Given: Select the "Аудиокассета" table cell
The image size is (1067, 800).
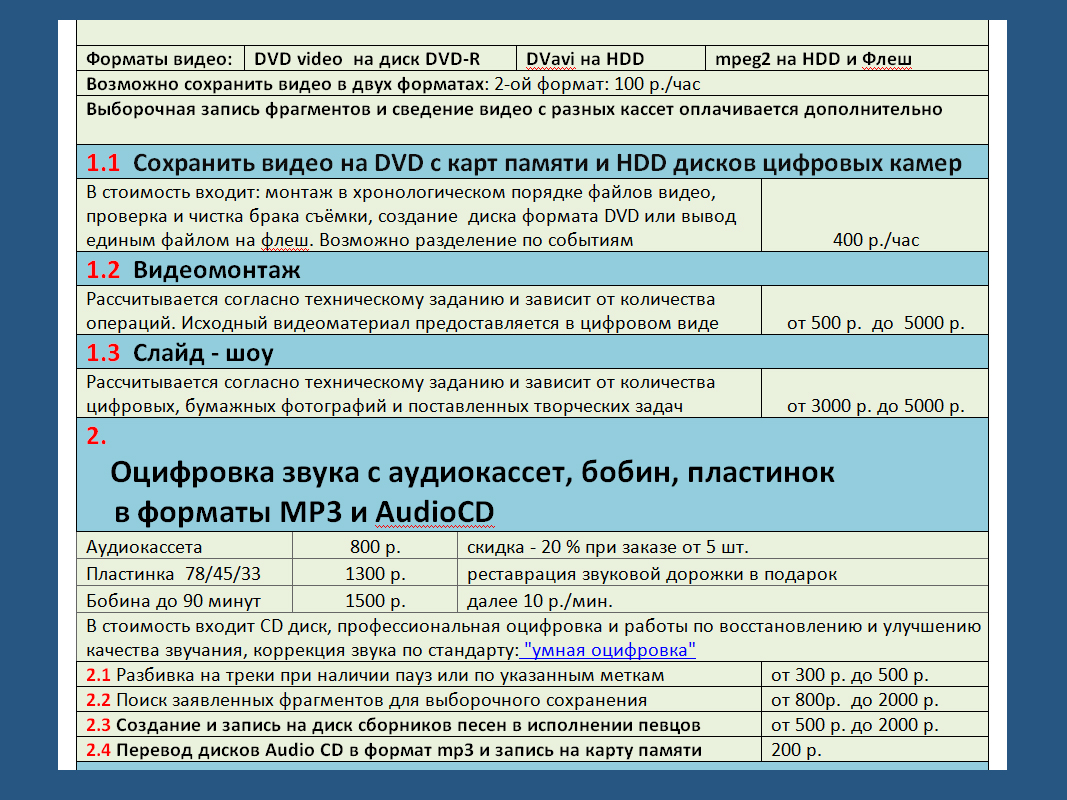Looking at the screenshot, I should (x=144, y=547).
